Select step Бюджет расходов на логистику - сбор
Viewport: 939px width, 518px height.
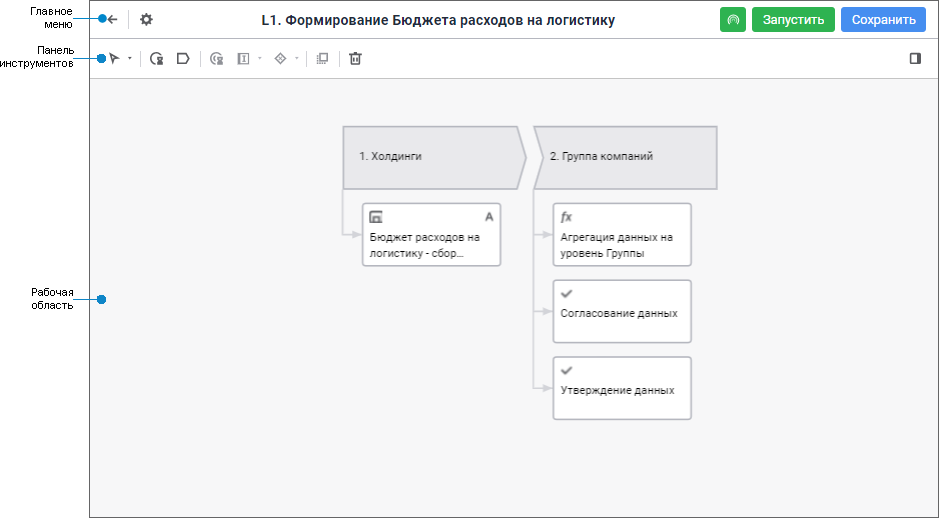tap(431, 235)
